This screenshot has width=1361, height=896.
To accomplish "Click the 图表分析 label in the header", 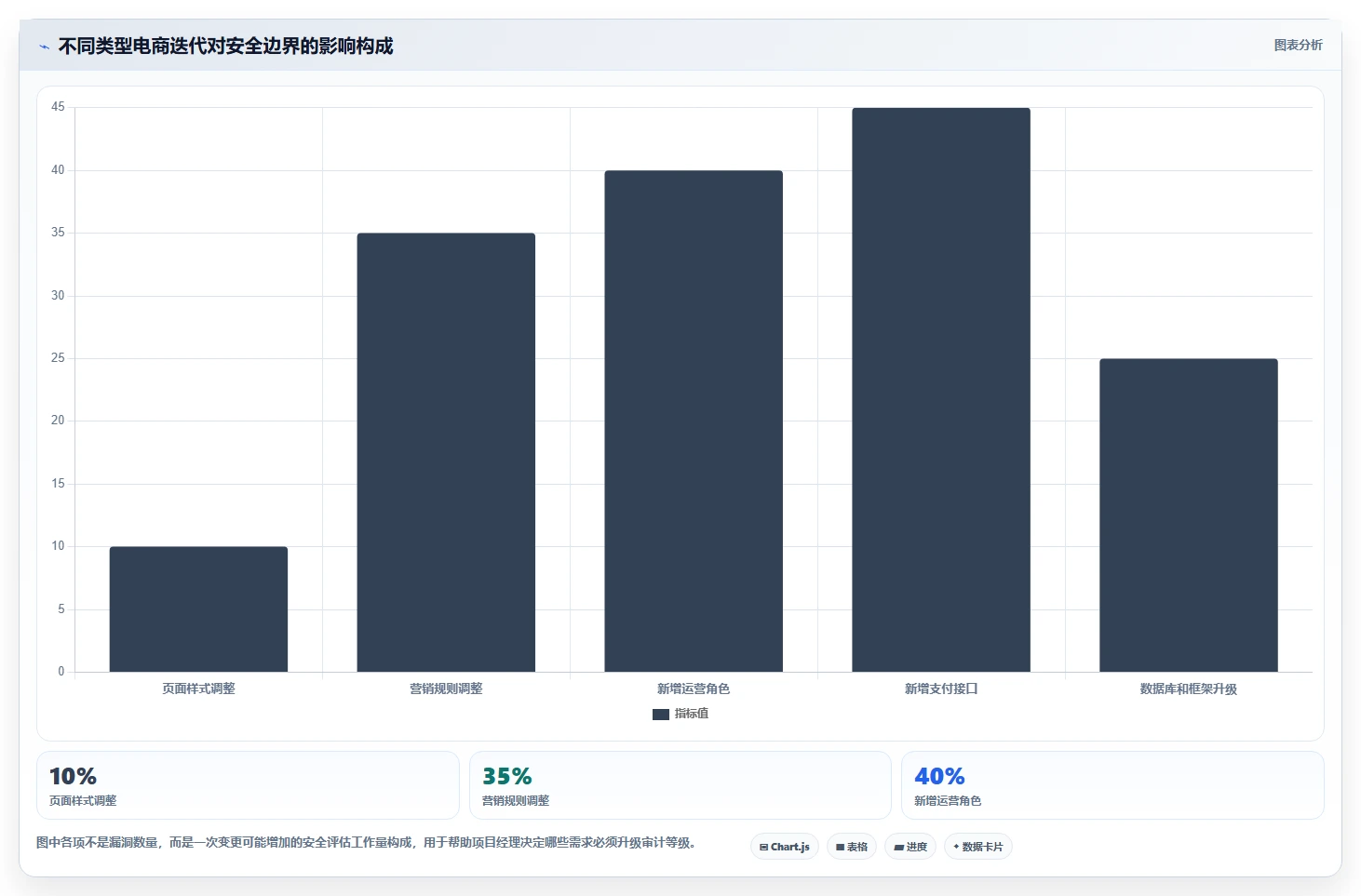I will (1298, 45).
